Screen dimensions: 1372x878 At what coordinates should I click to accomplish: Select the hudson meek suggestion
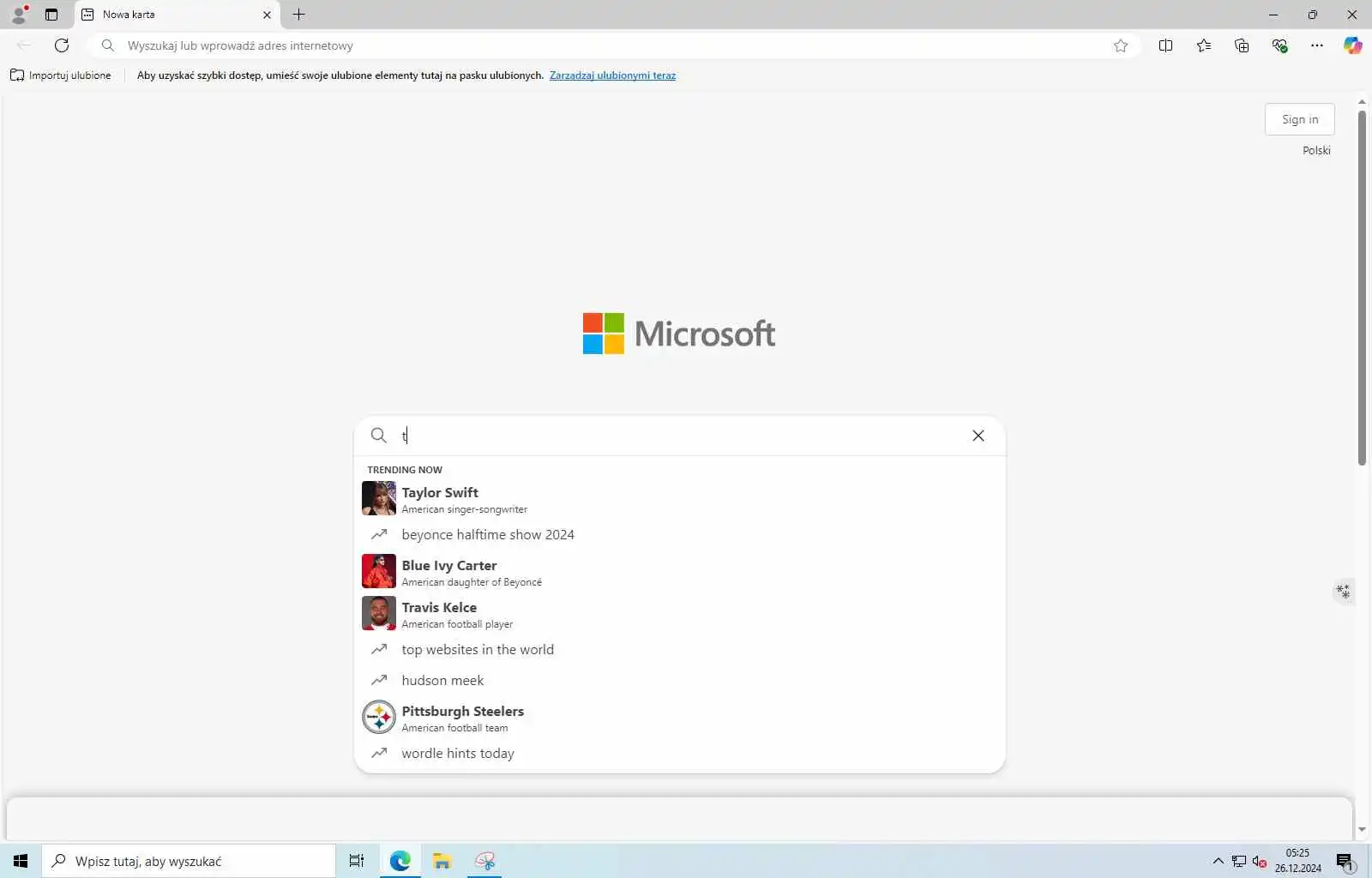679,681
